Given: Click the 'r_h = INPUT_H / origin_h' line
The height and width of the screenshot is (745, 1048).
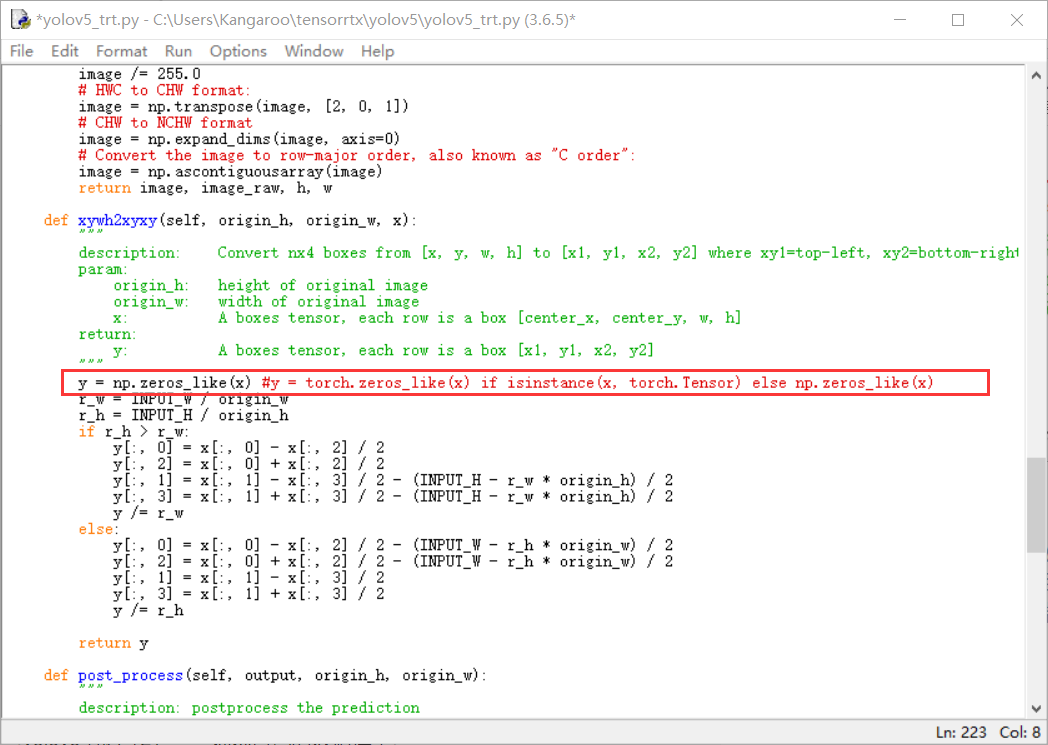Looking at the screenshot, I should [x=183, y=416].
